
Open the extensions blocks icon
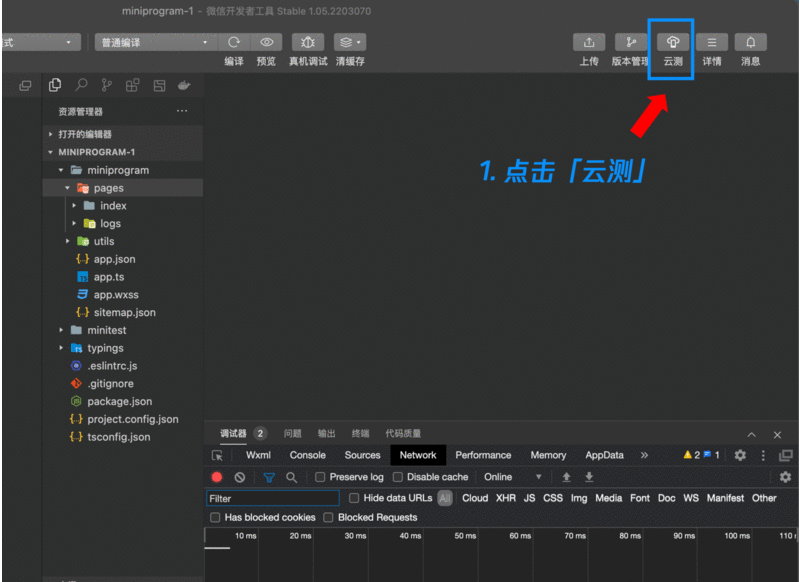click(x=132, y=85)
